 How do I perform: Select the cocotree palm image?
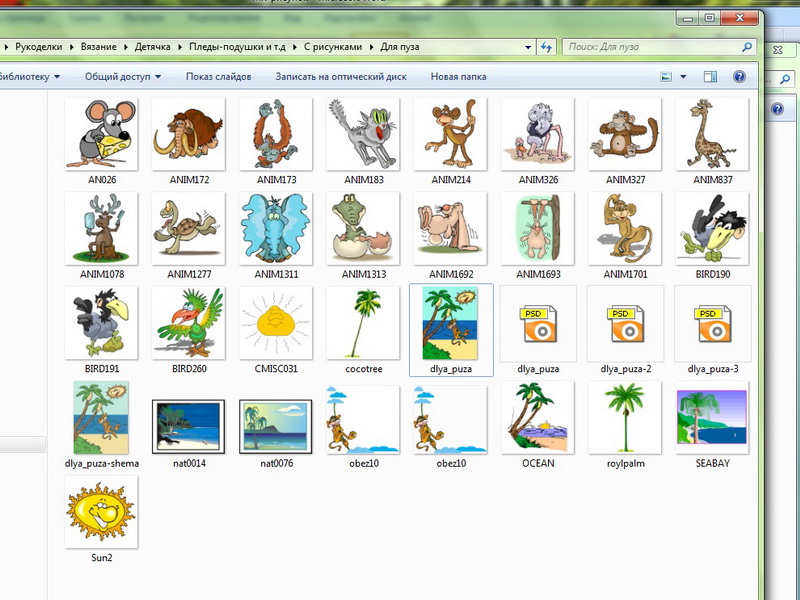363,323
